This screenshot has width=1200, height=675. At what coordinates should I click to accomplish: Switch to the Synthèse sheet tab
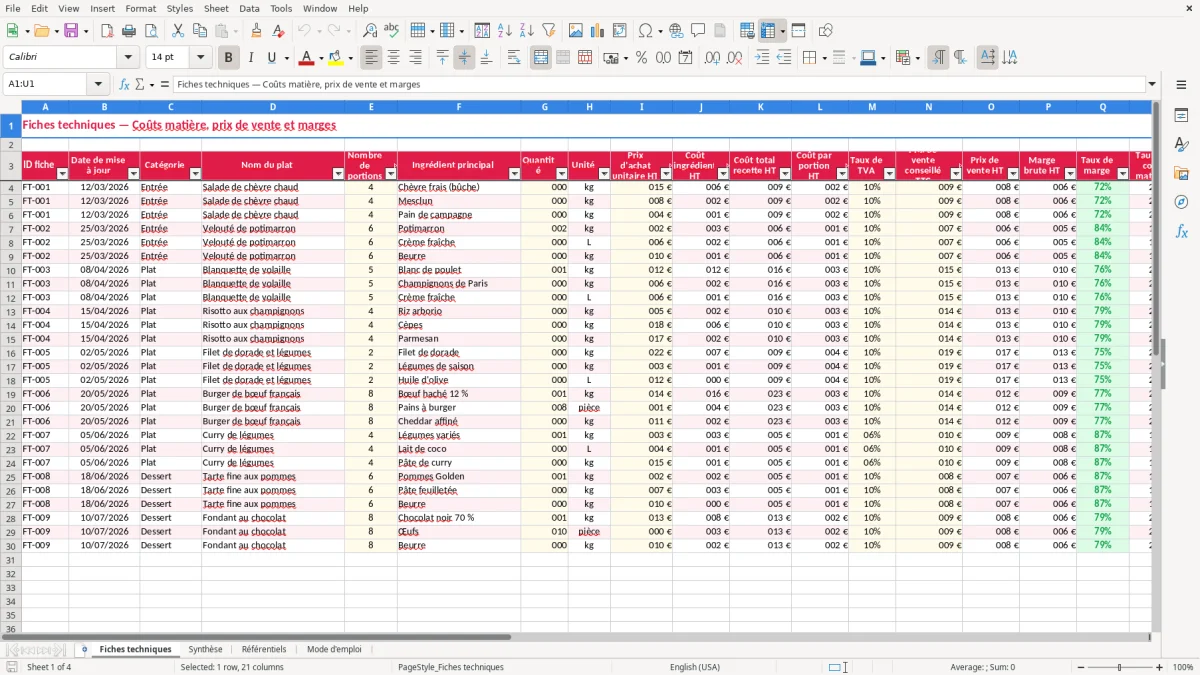[x=206, y=649]
